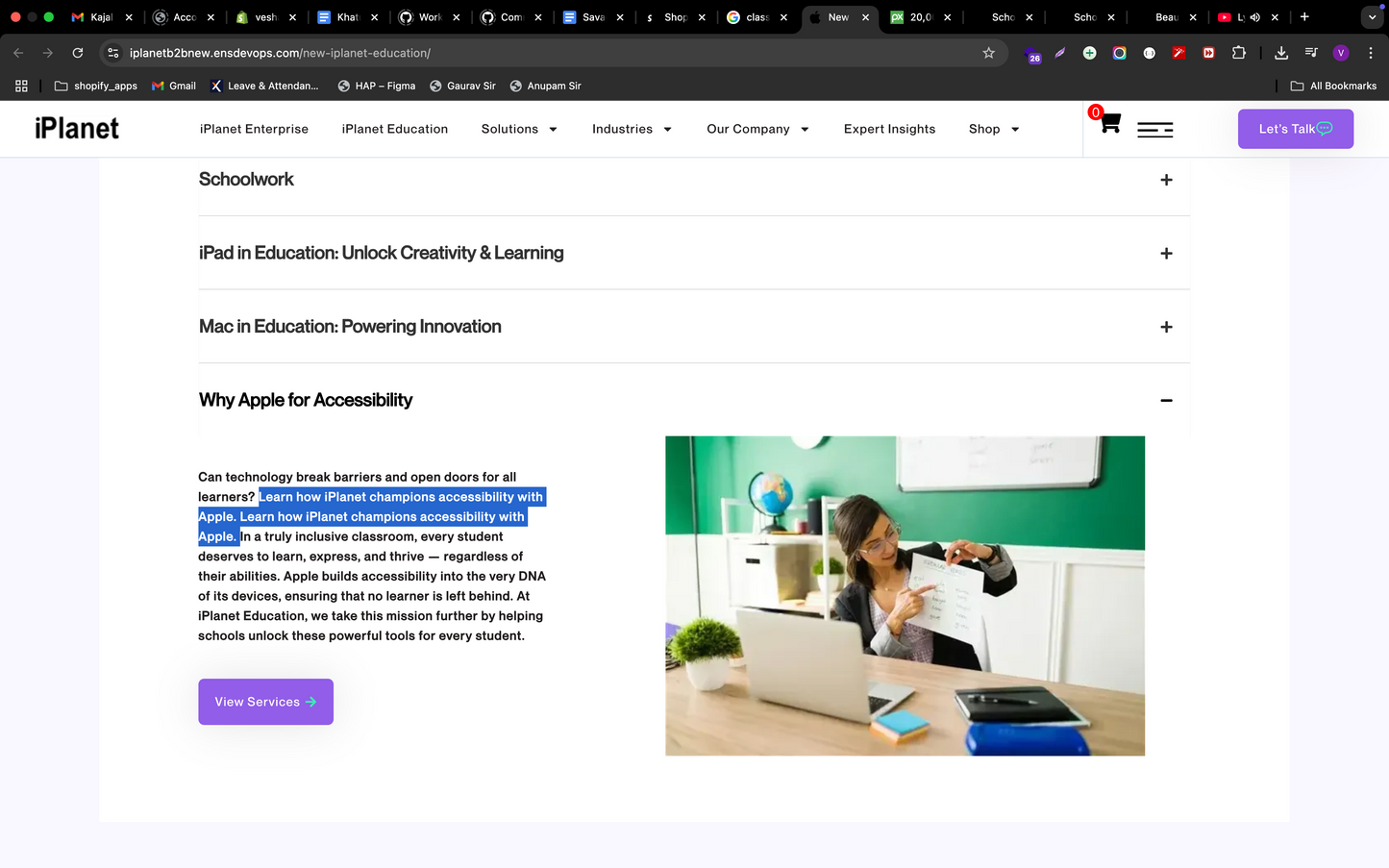Open the Chrome Extensions puzzle icon

pos(1239,53)
